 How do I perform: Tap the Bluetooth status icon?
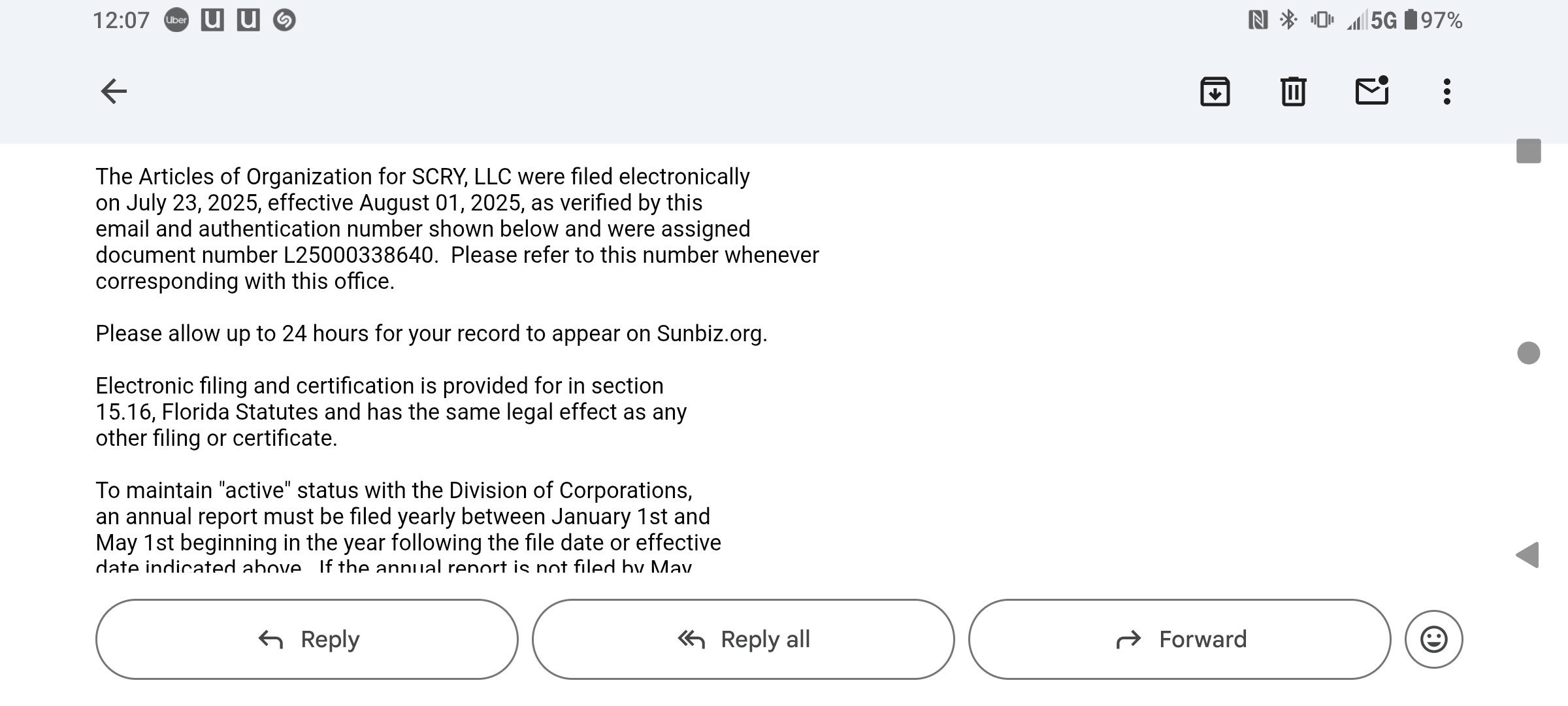1288,20
